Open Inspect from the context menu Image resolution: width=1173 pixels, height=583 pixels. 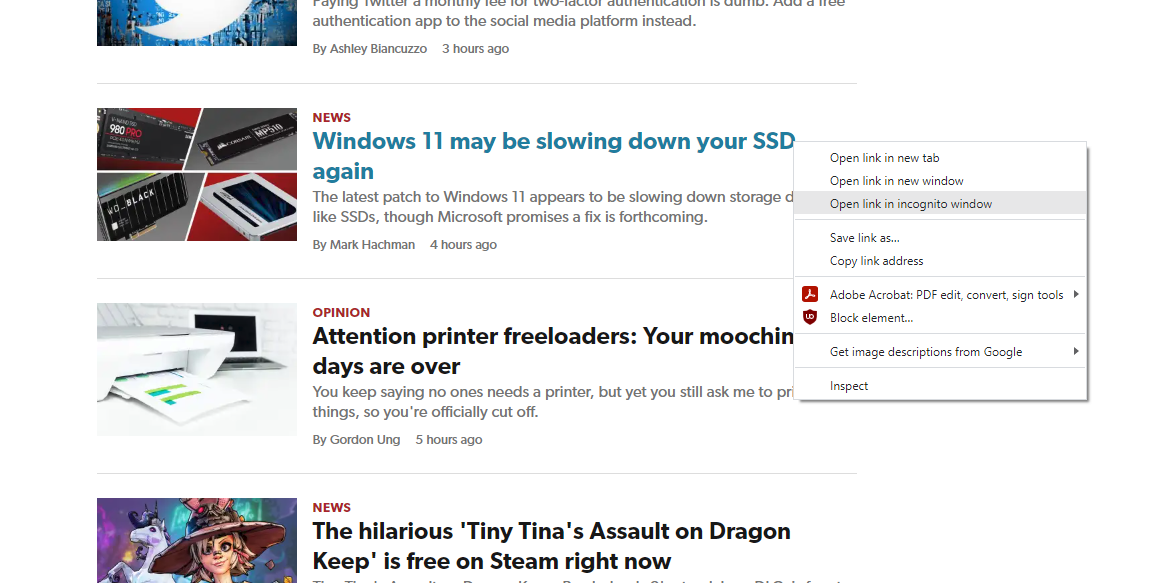coord(940,385)
